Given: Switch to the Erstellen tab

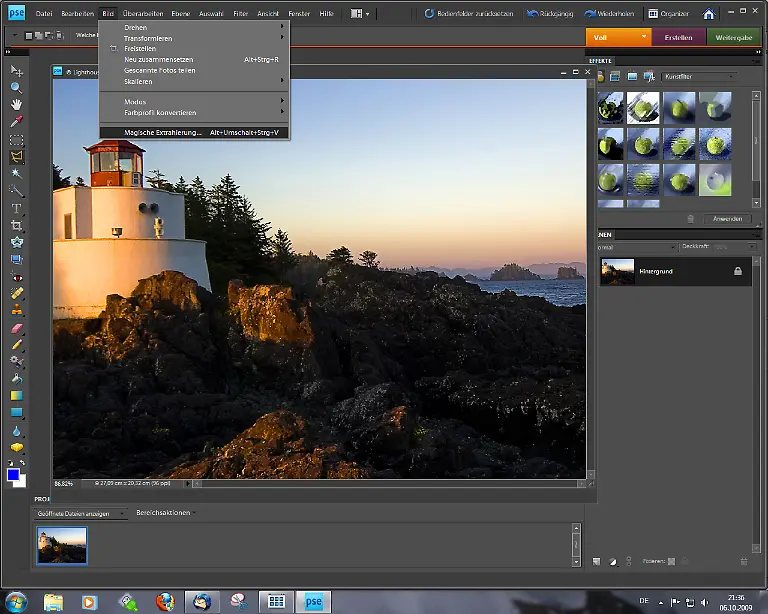Looking at the screenshot, I should tap(679, 37).
